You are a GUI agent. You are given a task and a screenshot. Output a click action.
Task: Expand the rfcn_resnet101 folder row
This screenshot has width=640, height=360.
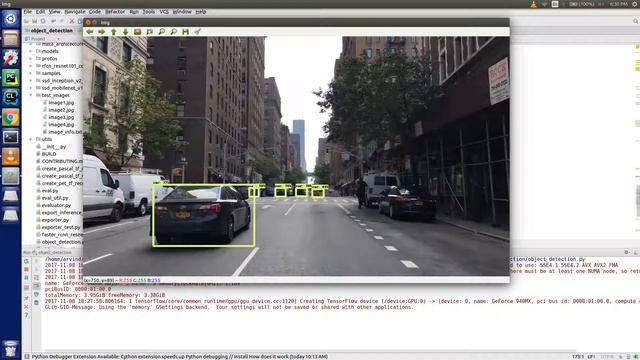coord(31,66)
